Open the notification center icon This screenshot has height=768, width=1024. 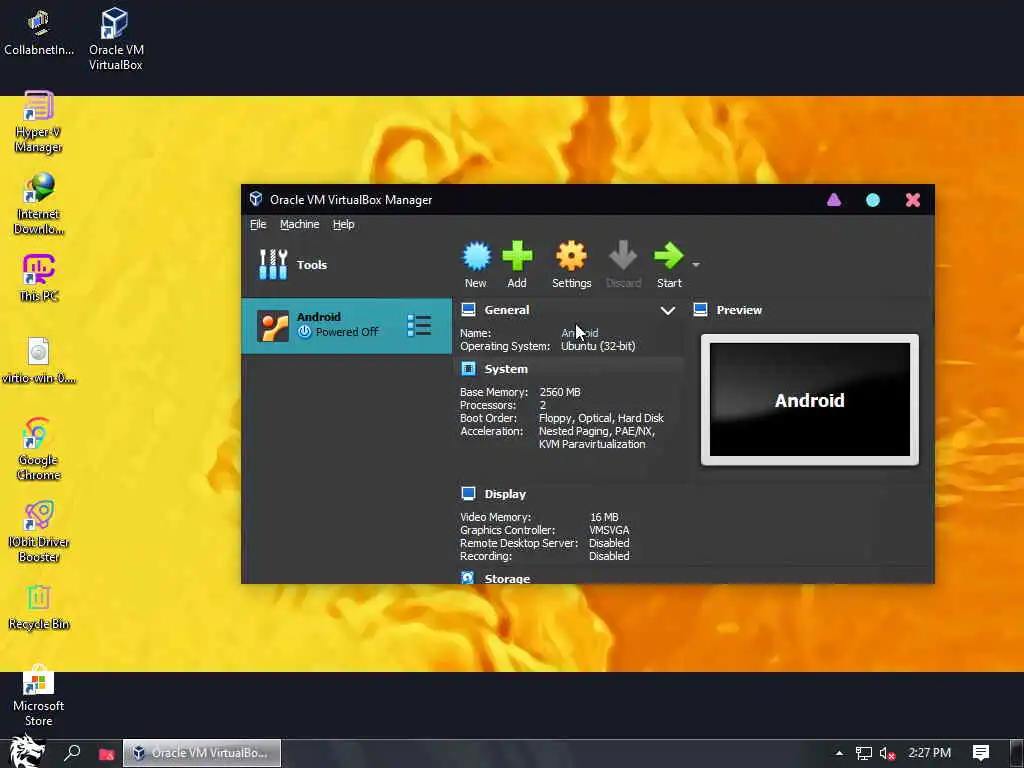980,753
